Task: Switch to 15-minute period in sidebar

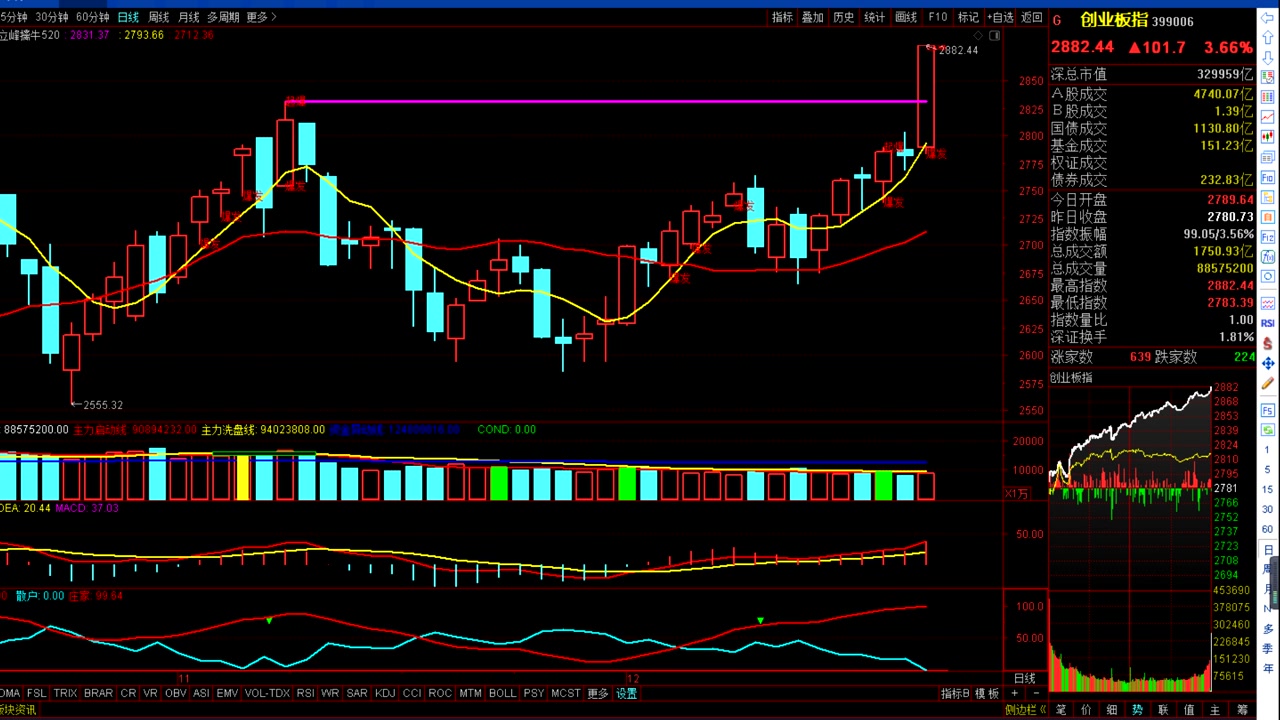Action: pyautogui.click(x=1268, y=490)
